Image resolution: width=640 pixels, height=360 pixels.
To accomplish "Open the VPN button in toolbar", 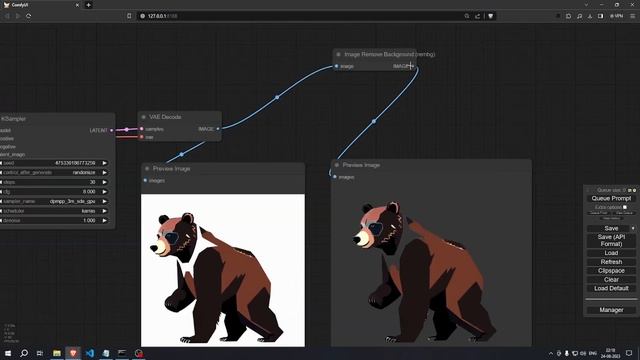I will click(x=617, y=16).
